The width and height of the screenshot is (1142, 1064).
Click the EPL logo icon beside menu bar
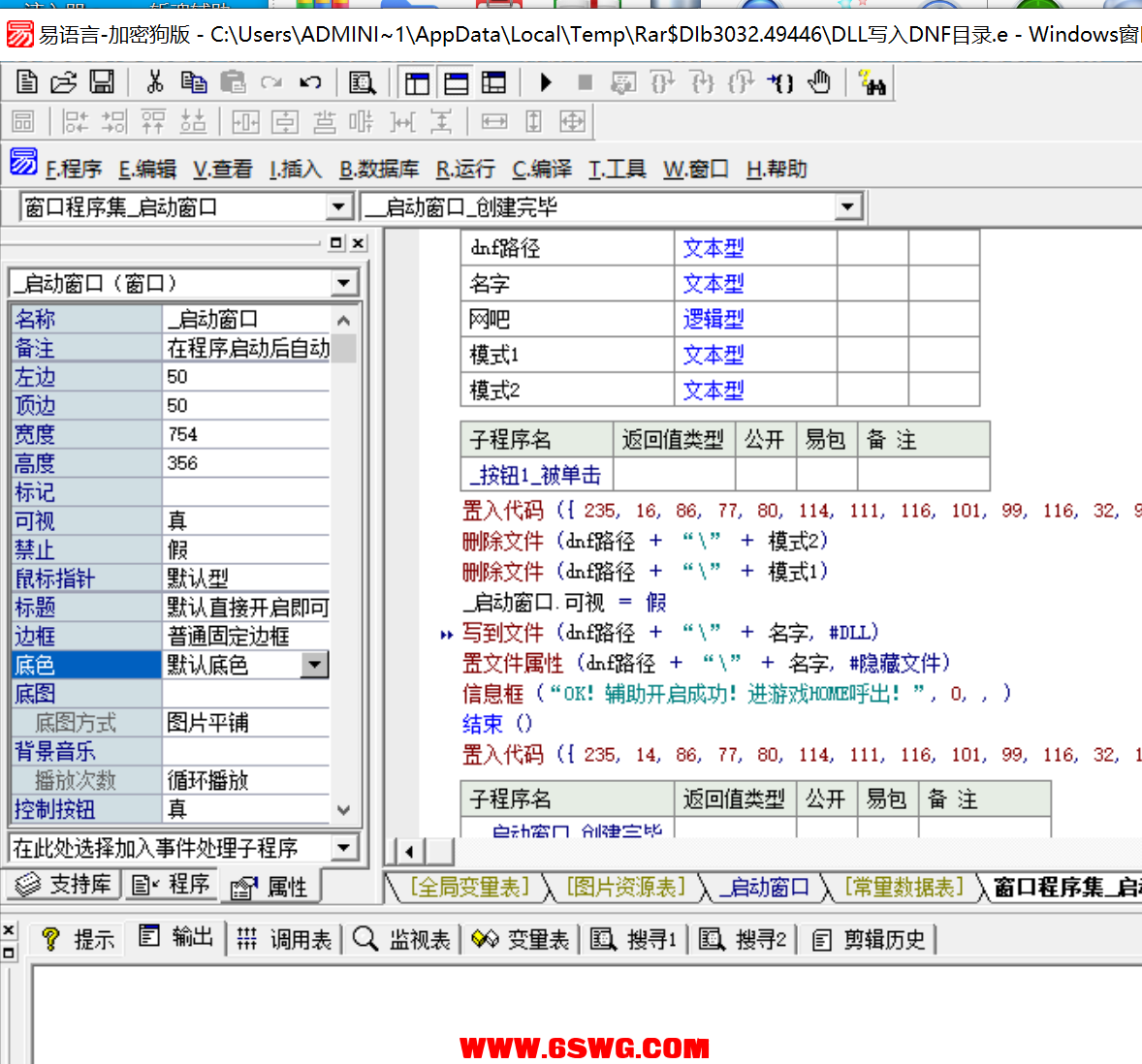point(23,162)
